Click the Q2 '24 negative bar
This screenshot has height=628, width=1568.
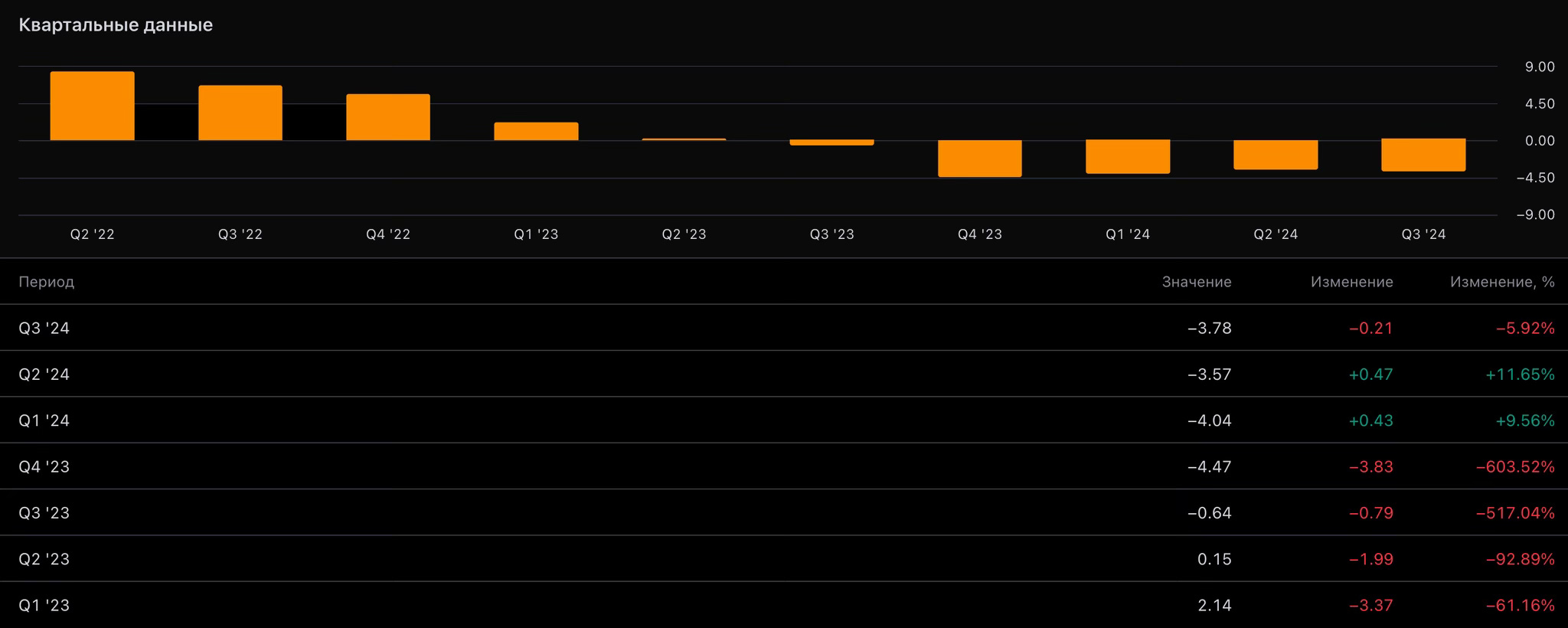(1276, 155)
